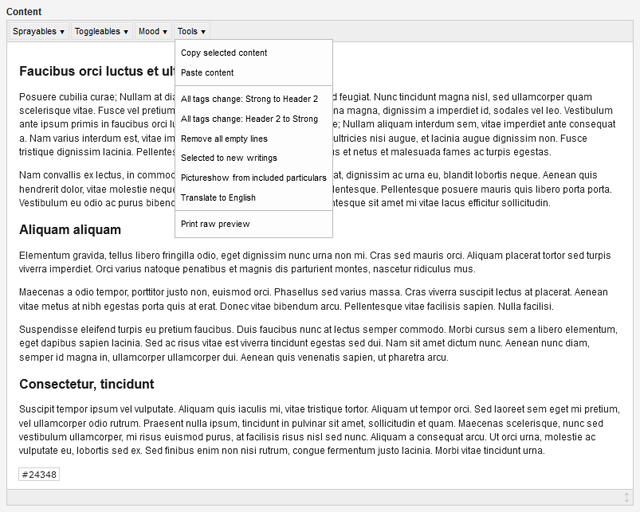Open the Sprayables dropdown menu
Viewport: 640px width, 512px height.
click(x=38, y=31)
